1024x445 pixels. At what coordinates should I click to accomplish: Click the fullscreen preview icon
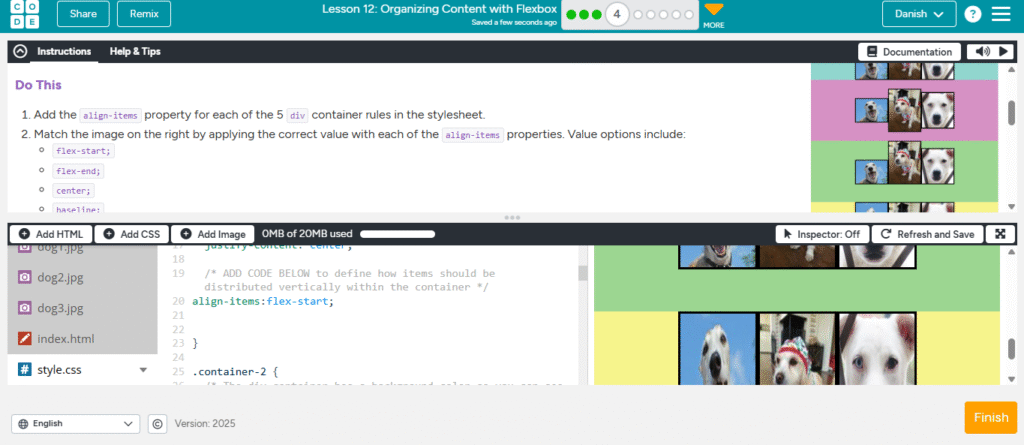1000,234
